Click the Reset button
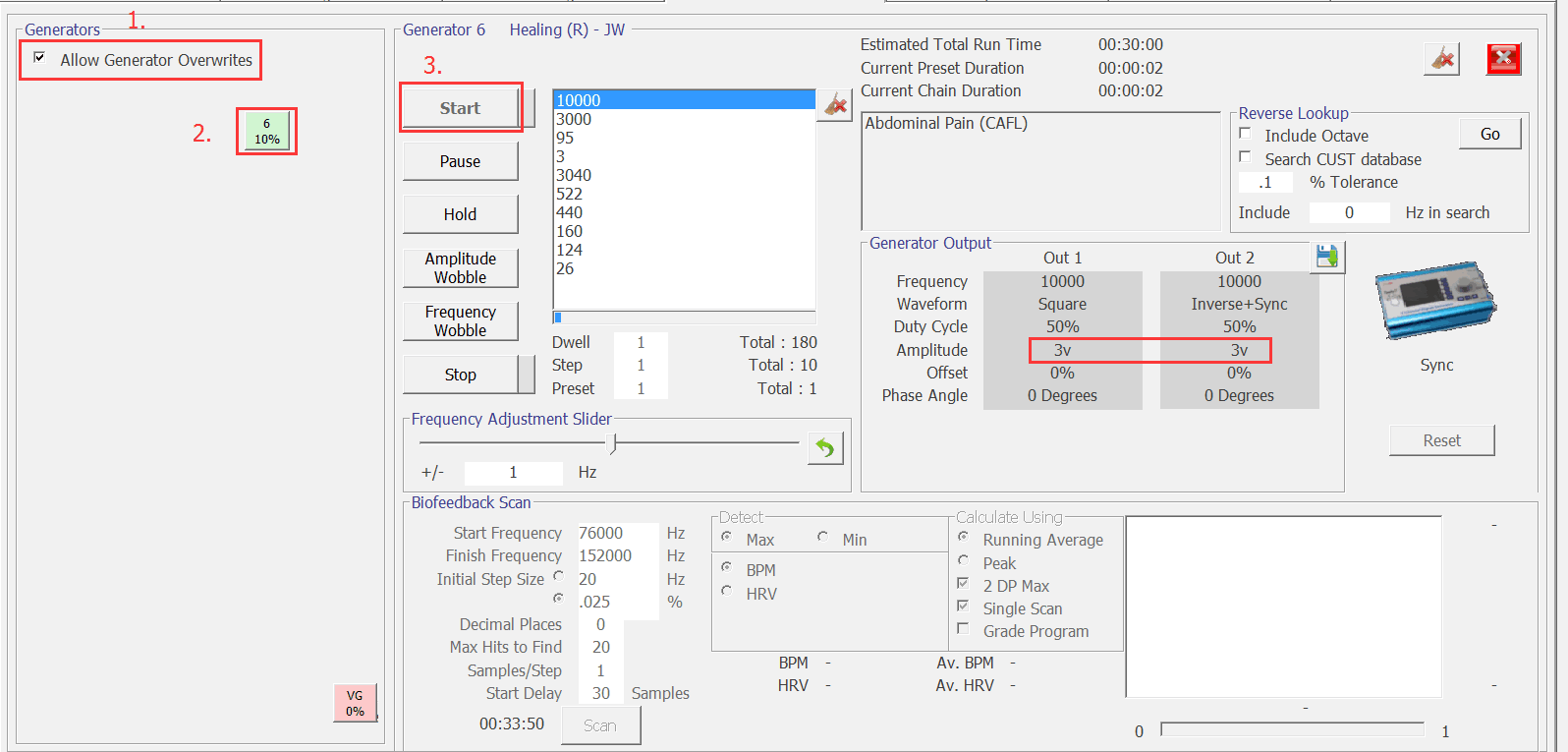The height and width of the screenshot is (752, 1568). coord(1441,440)
